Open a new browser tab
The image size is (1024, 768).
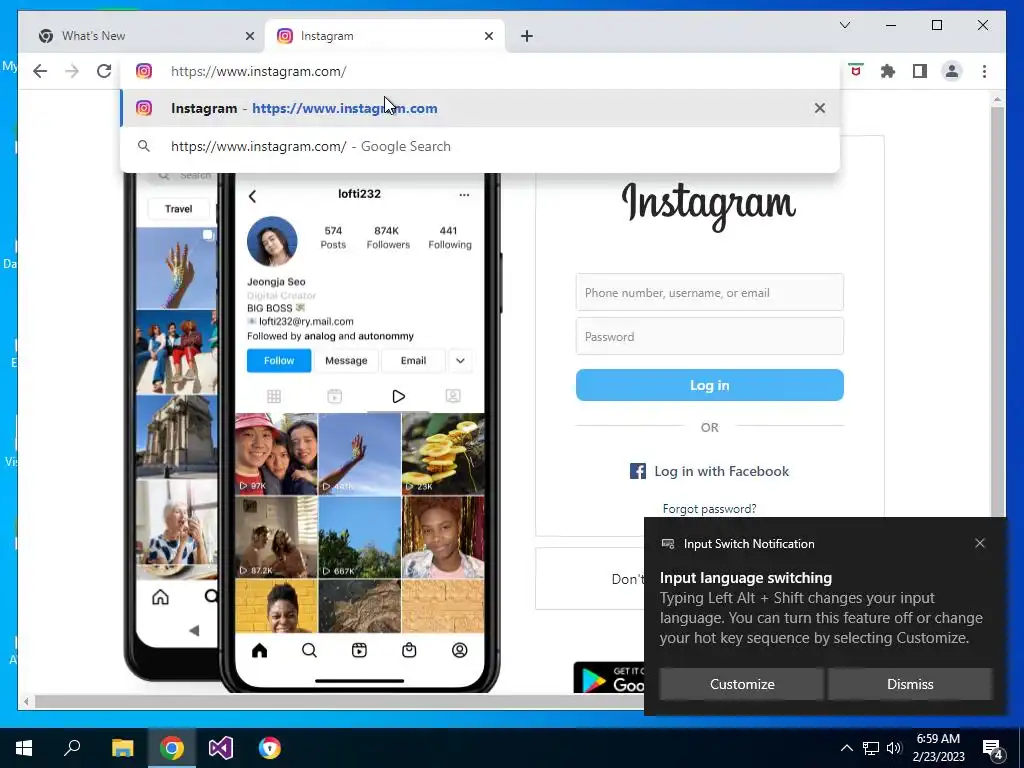coord(527,36)
